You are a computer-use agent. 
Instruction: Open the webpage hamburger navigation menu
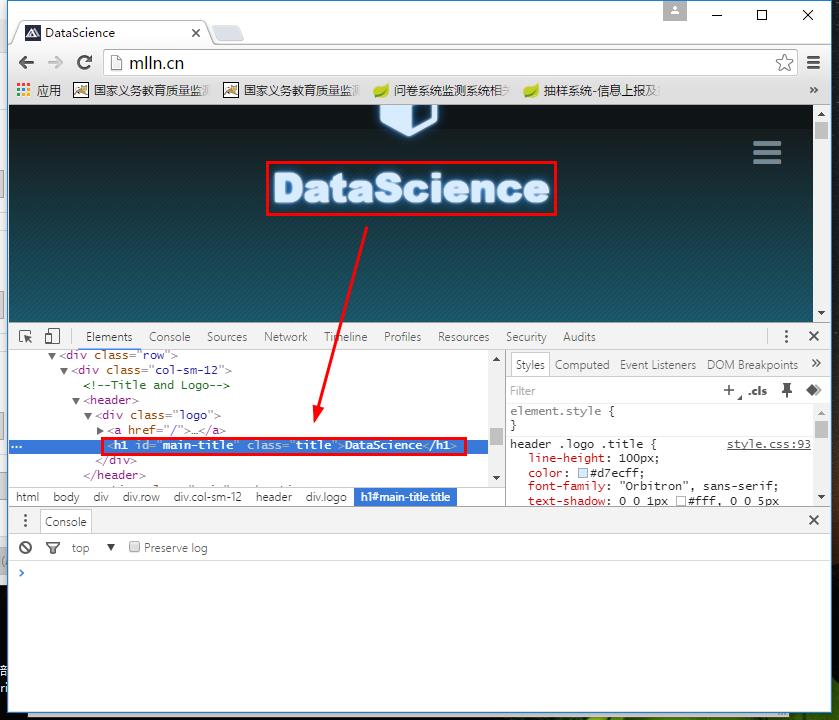(x=767, y=152)
